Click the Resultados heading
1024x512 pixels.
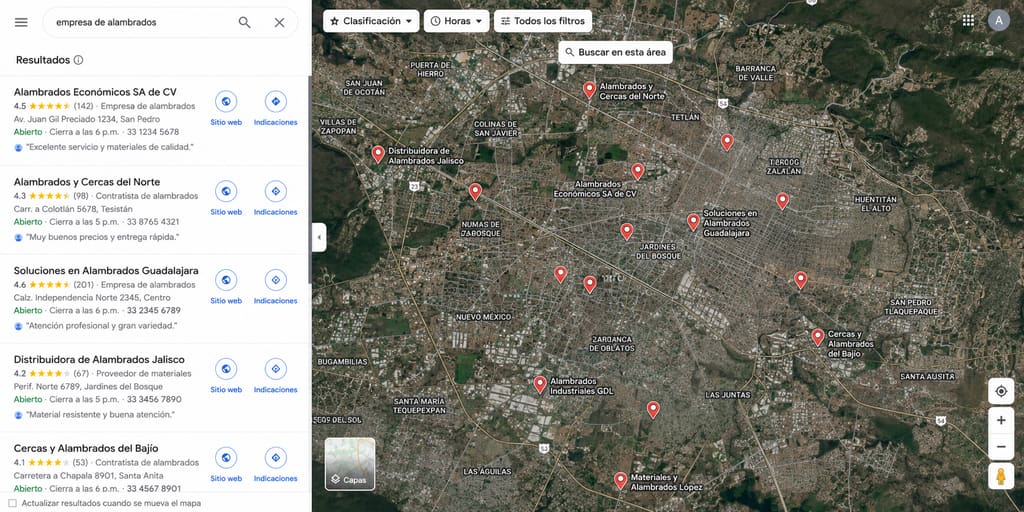click(43, 60)
